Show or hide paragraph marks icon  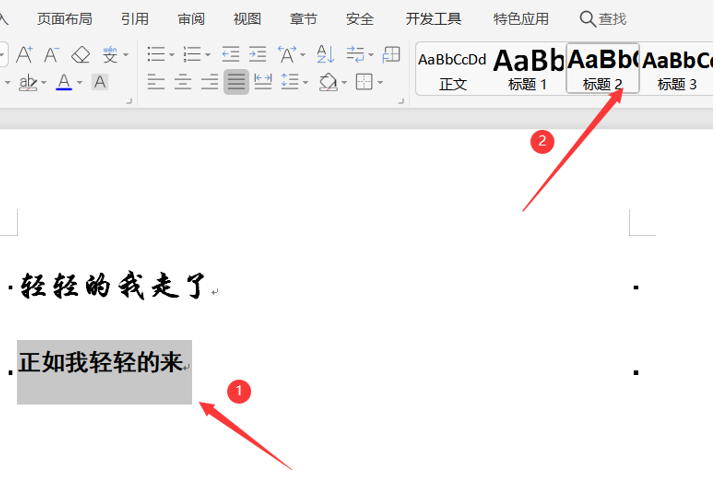[355, 54]
